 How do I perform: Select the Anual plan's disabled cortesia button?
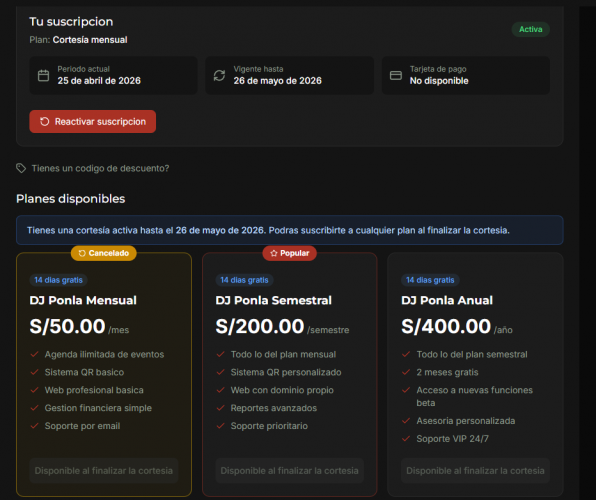click(x=475, y=471)
